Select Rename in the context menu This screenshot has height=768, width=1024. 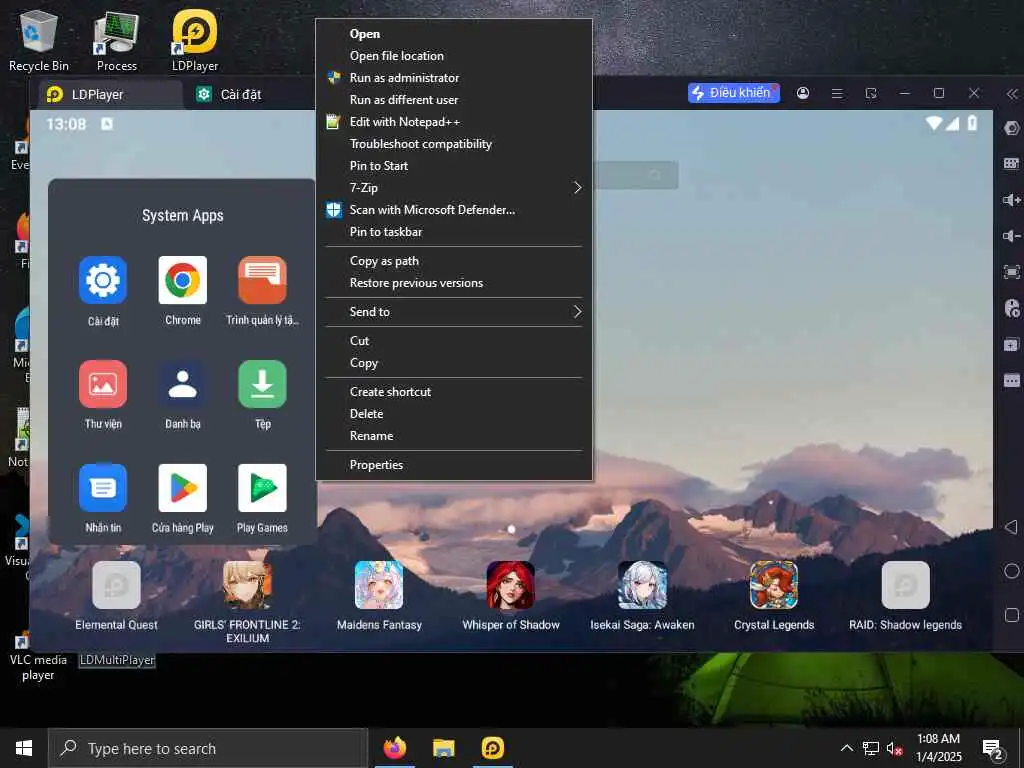tap(454, 436)
